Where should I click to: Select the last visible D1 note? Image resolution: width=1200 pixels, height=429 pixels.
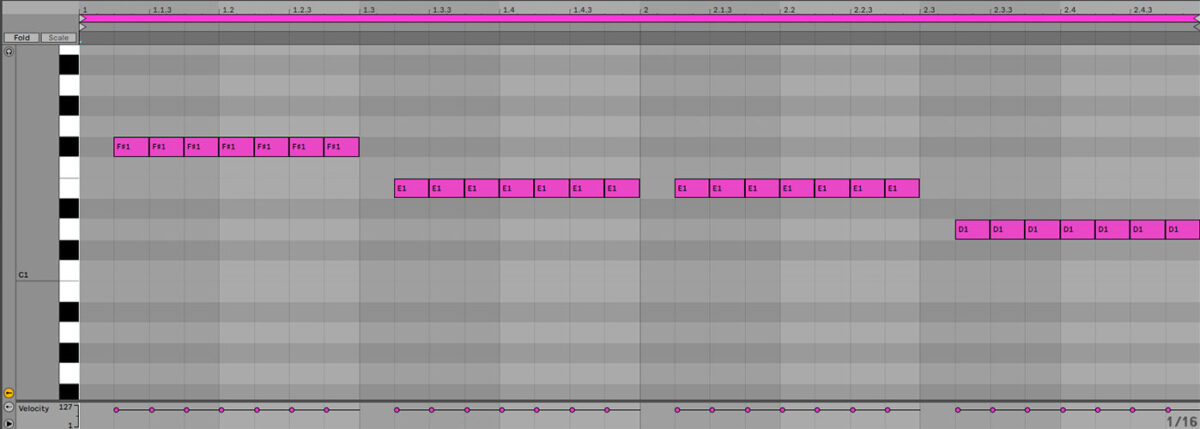[x=1182, y=230]
